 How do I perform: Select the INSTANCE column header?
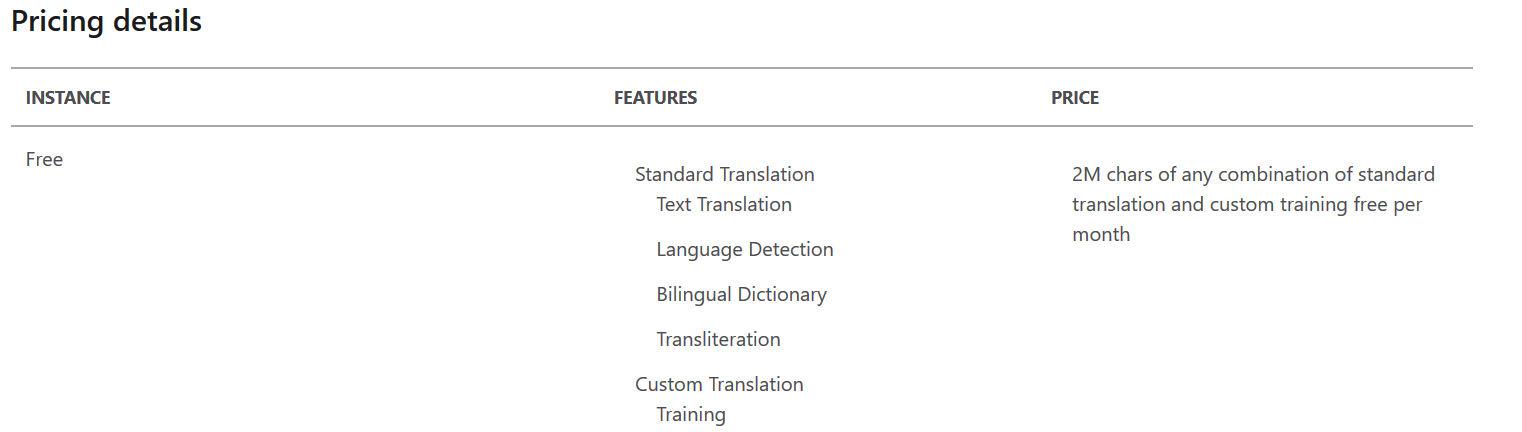[68, 98]
